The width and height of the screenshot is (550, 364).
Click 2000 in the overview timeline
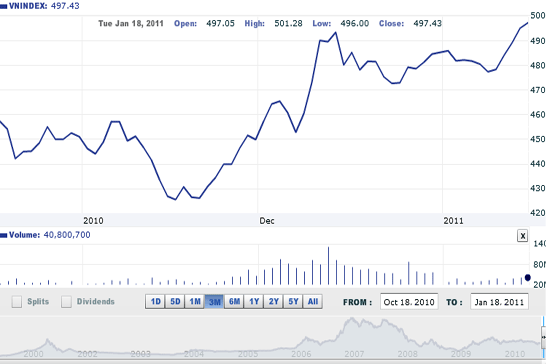[x=33, y=354]
